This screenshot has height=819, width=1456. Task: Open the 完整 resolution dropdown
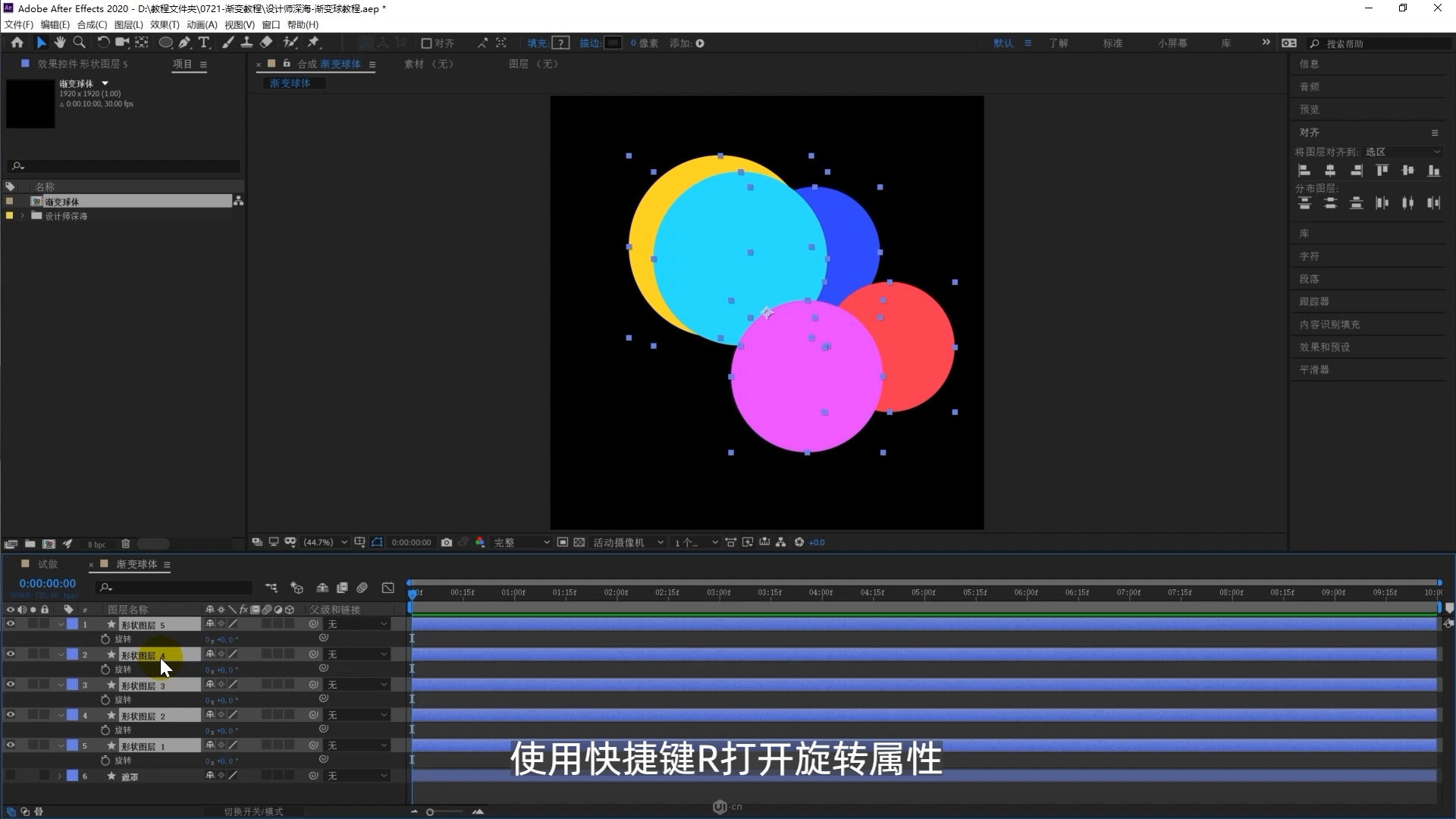tap(522, 542)
